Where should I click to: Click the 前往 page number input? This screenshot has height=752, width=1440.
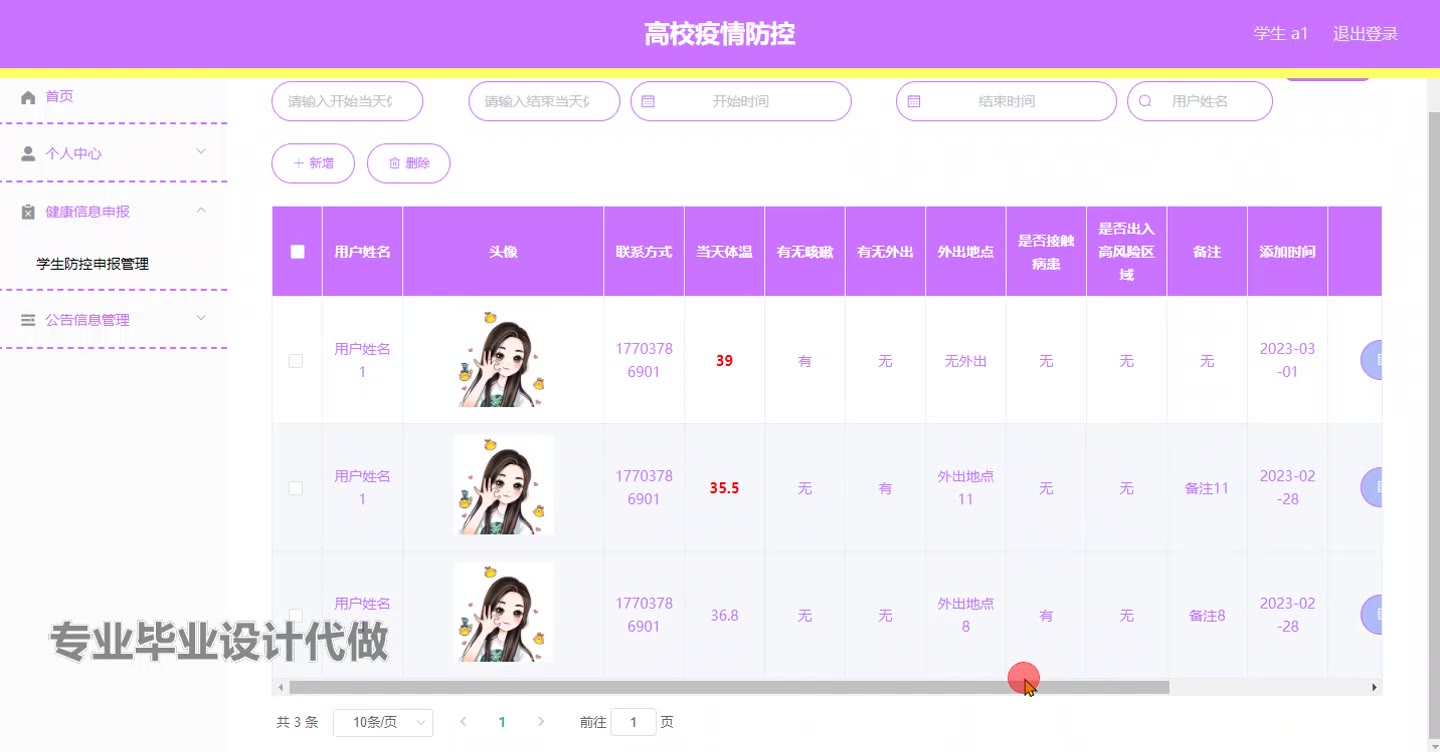(633, 722)
